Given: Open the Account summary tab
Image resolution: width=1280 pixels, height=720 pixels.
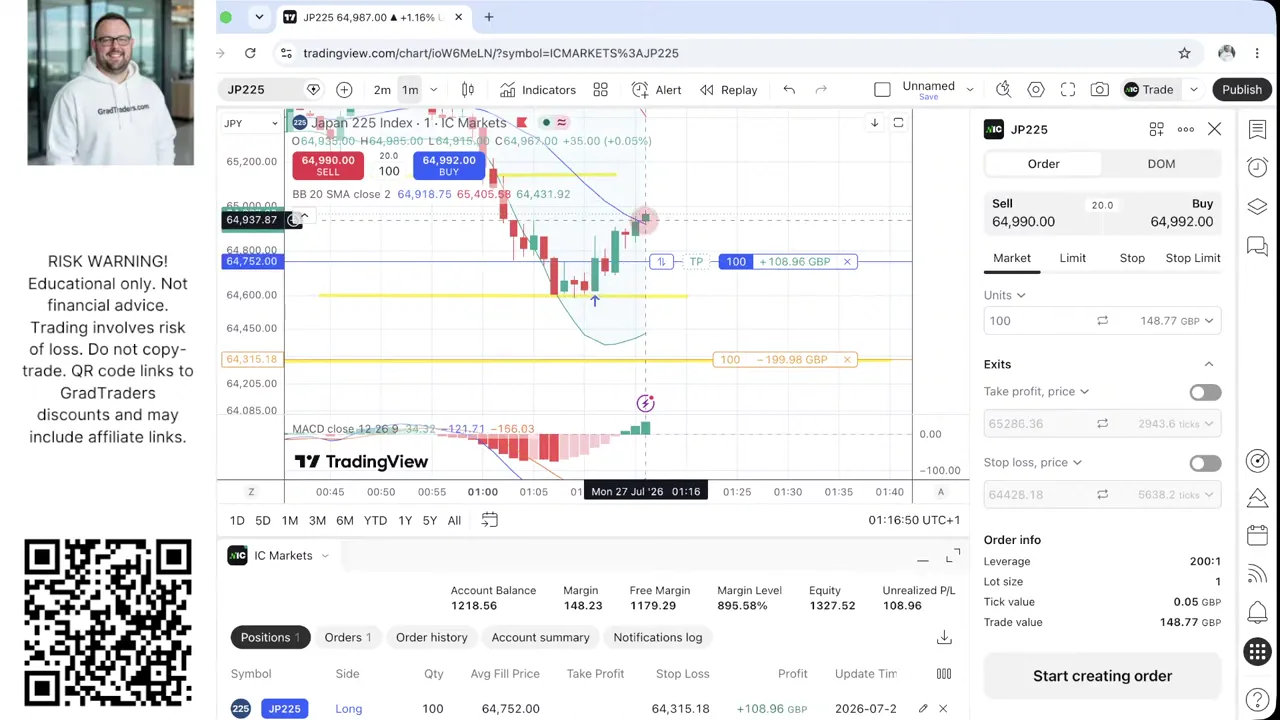Looking at the screenshot, I should (540, 637).
